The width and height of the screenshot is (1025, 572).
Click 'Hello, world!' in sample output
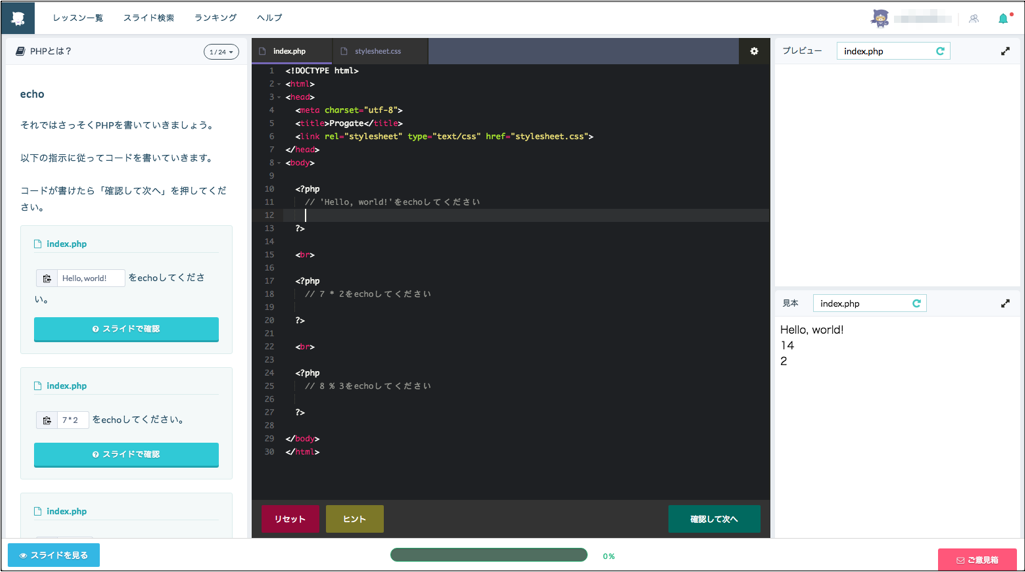[811, 330]
